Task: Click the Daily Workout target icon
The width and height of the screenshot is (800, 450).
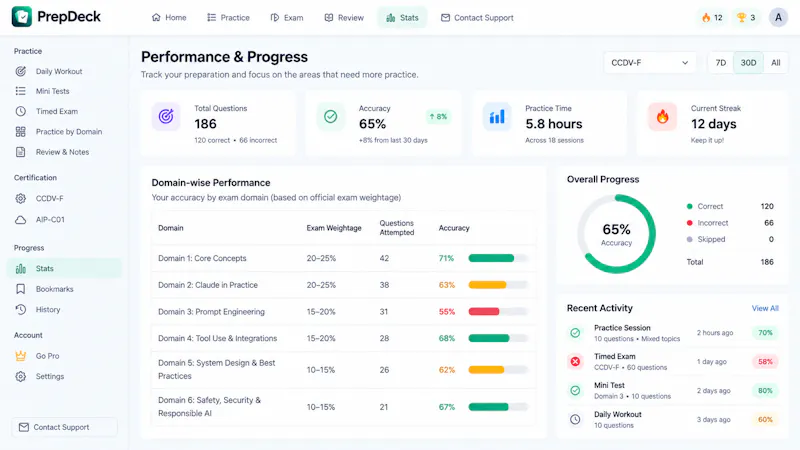Action: [x=20, y=71]
